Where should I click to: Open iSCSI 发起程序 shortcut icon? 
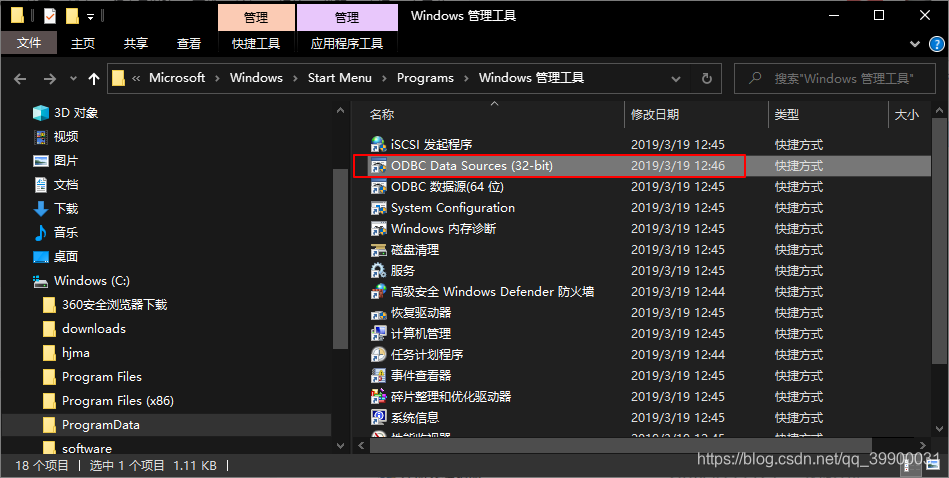point(378,145)
